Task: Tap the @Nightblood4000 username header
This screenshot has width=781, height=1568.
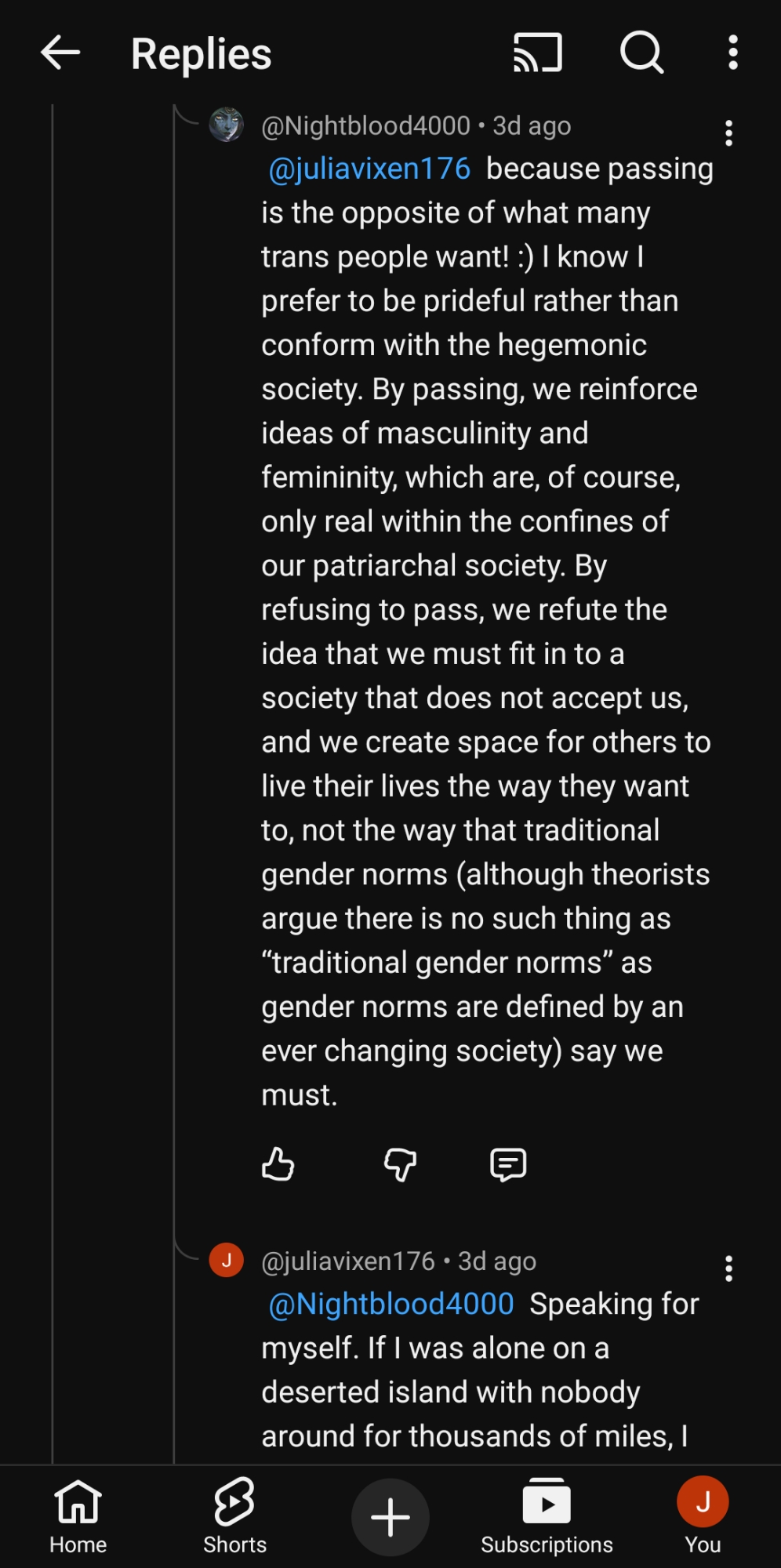Action: click(365, 125)
